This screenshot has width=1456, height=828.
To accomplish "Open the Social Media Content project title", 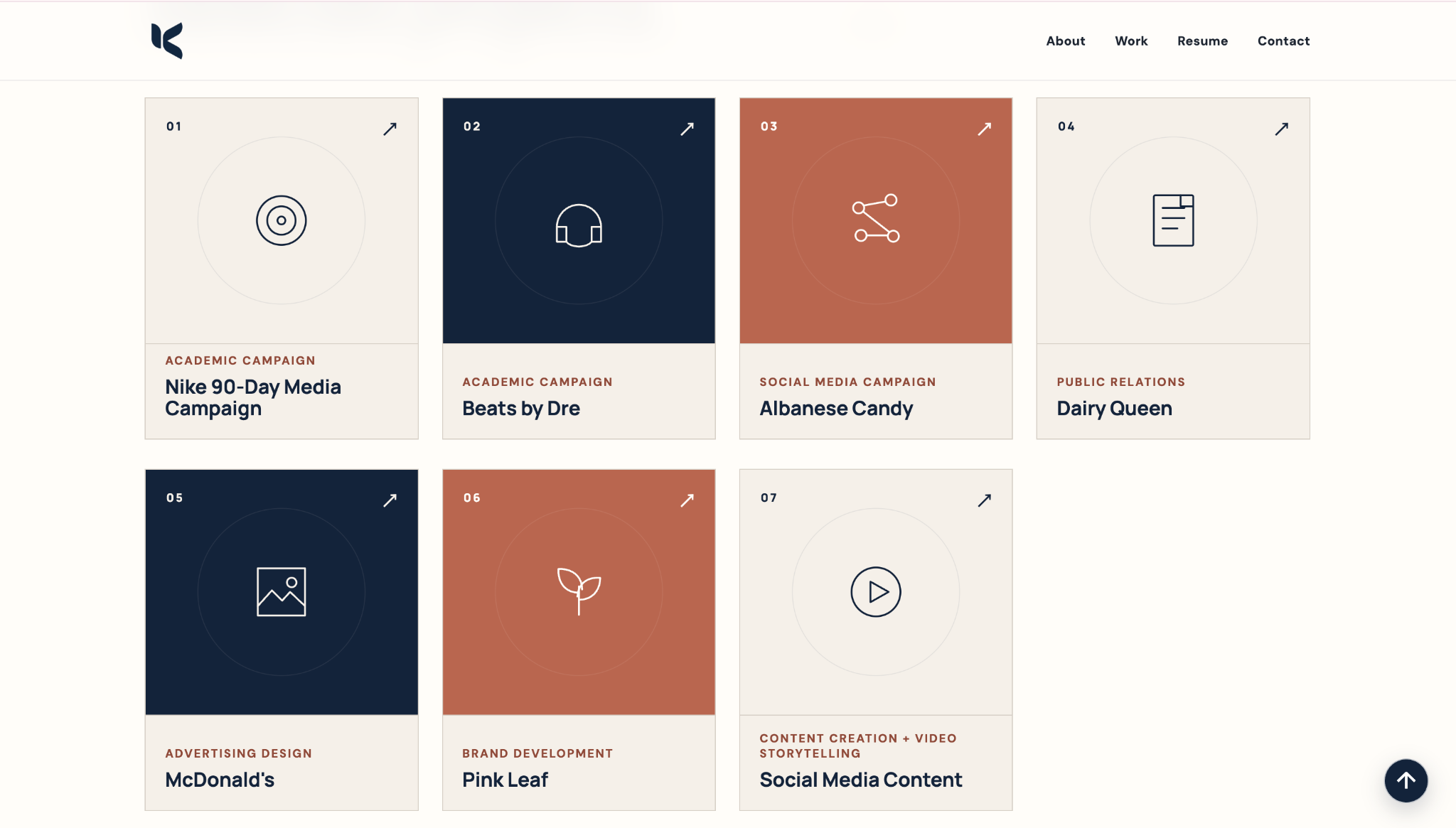I will [x=860, y=780].
